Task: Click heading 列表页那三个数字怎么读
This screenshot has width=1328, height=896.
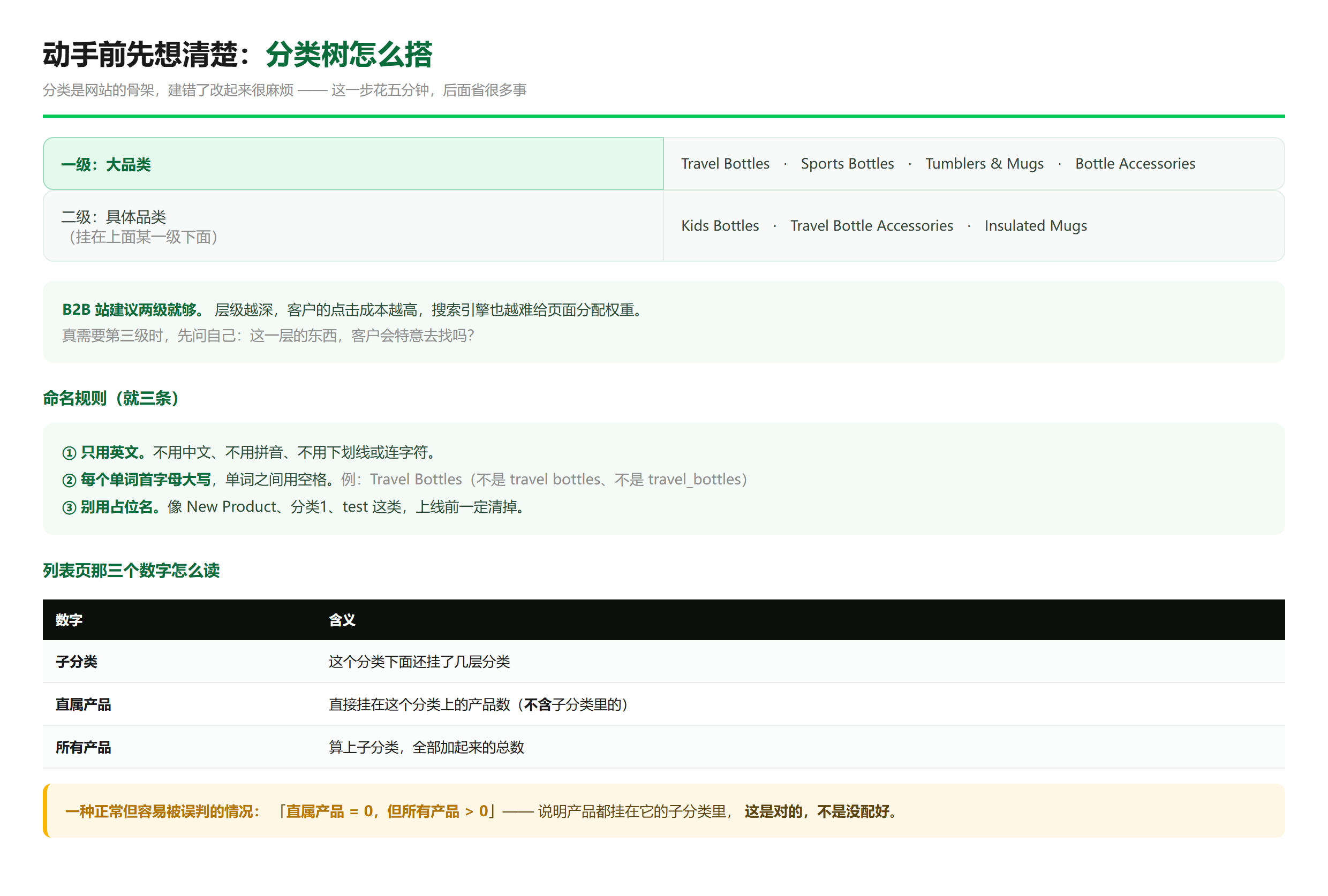Action: click(x=131, y=571)
